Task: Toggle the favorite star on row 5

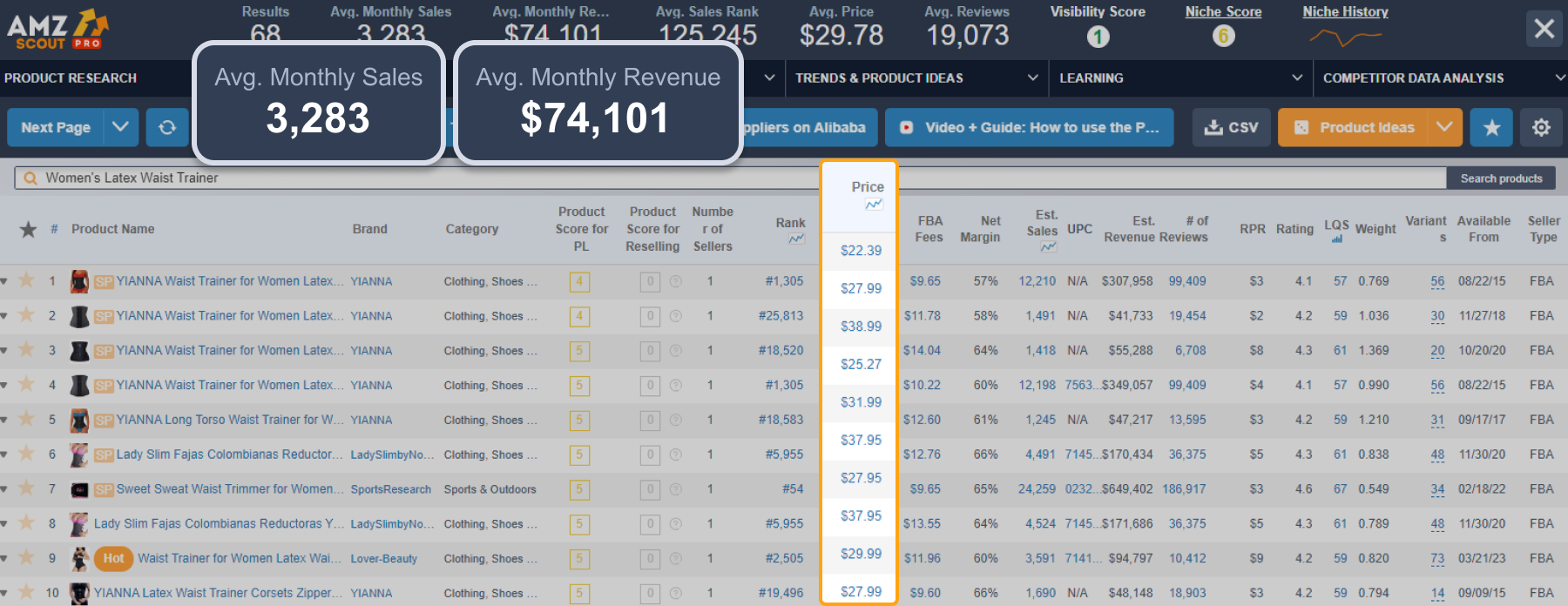Action: tap(27, 418)
